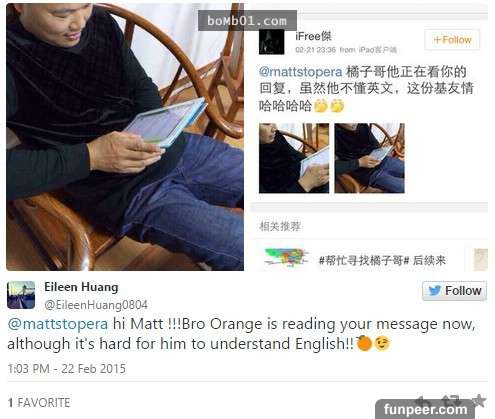
Task: Click the 1:03 PM - 22 Feb 2015 timestamp
Action: (67, 369)
